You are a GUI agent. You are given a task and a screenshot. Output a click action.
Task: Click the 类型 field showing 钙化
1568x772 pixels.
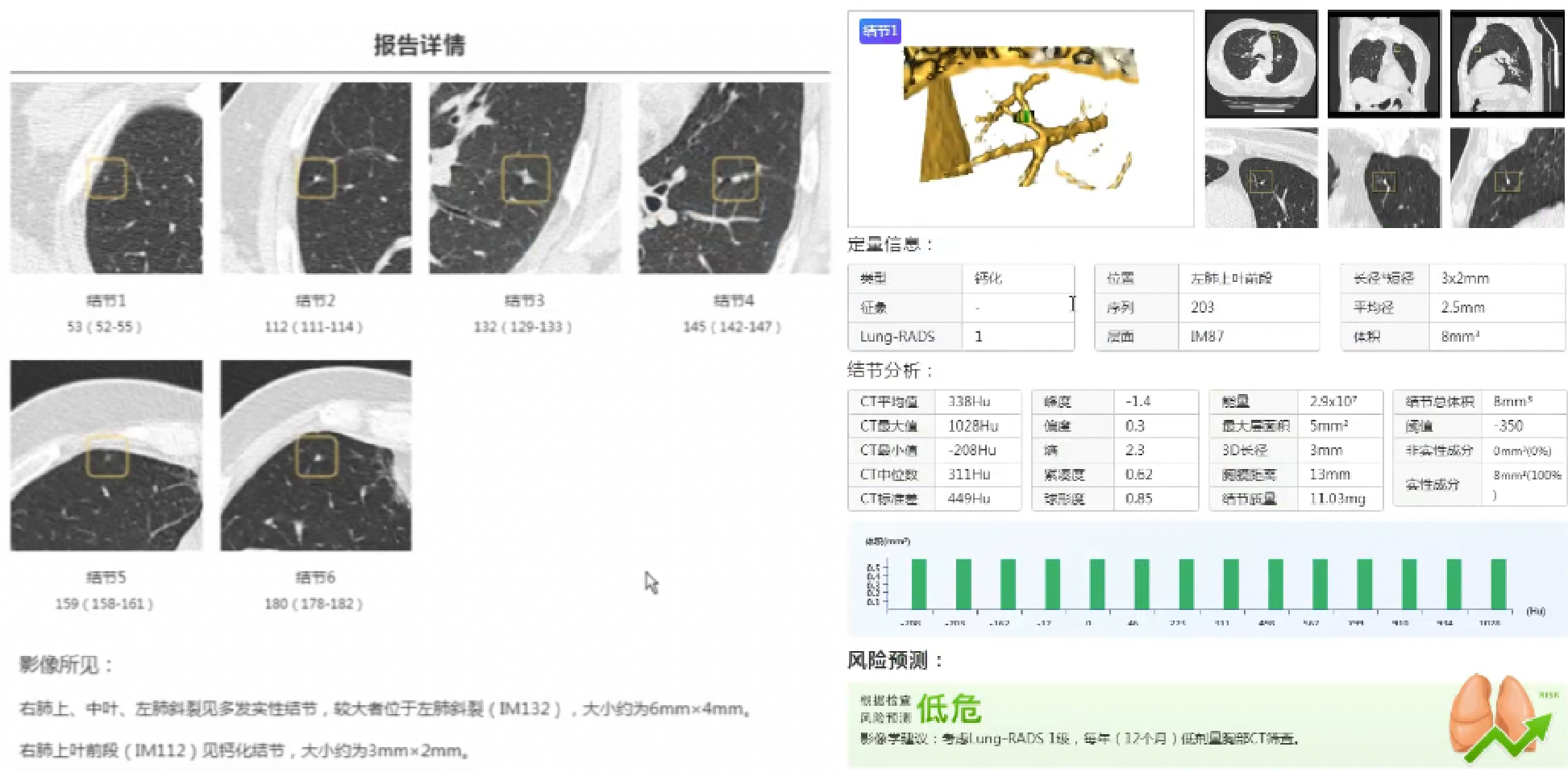1017,278
